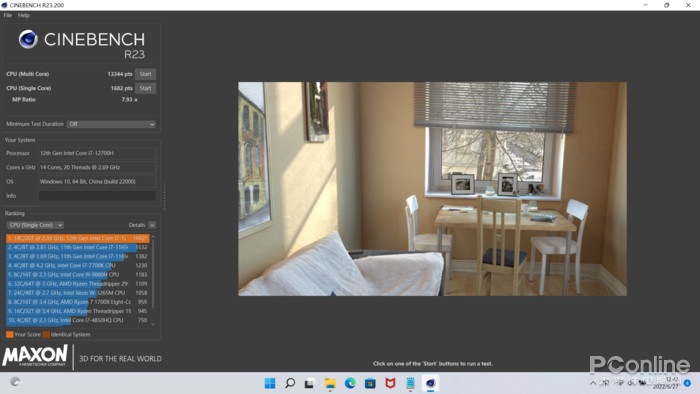700x394 pixels.
Task: Open the Windows Start menu
Action: click(270, 383)
